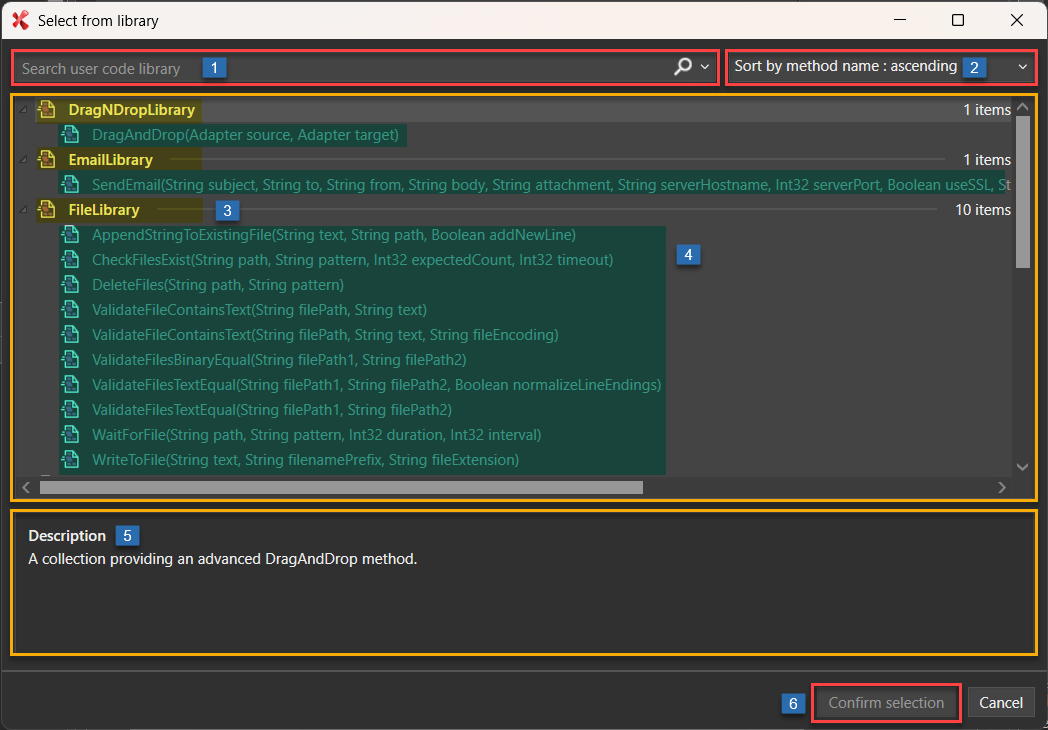
Task: Select the AppendStringToExistingFile method
Action: point(334,235)
